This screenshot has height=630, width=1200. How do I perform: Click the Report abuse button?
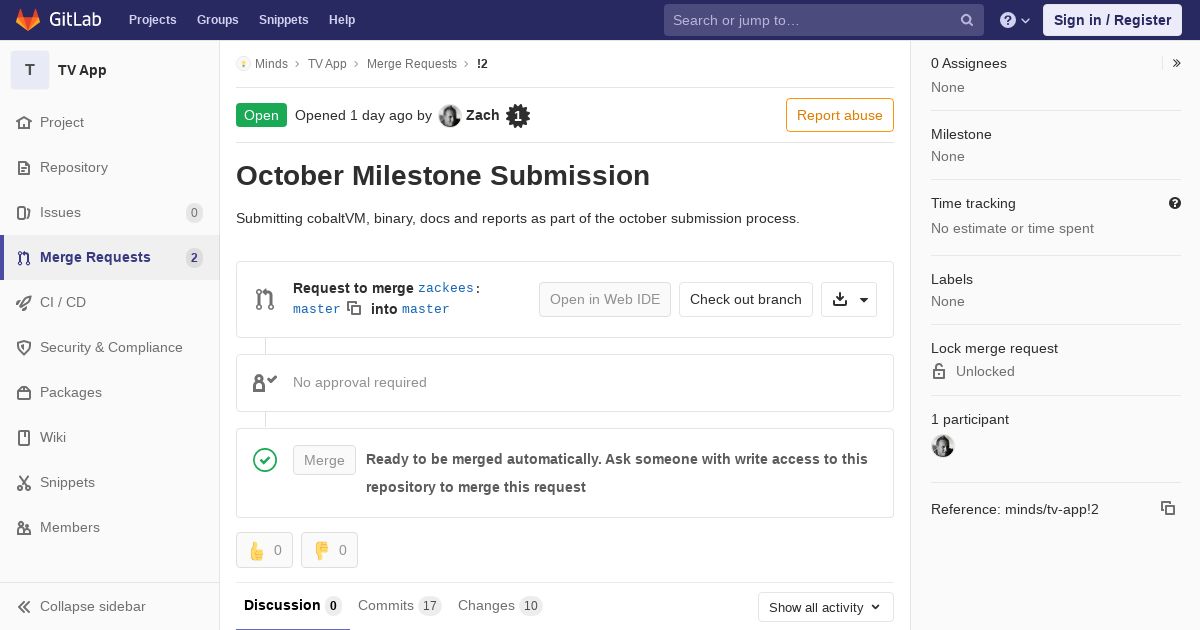coord(839,115)
